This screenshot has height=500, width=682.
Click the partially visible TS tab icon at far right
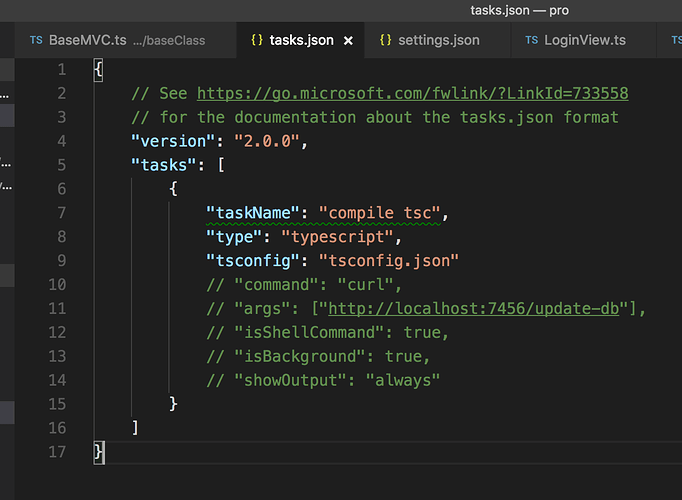(x=676, y=40)
